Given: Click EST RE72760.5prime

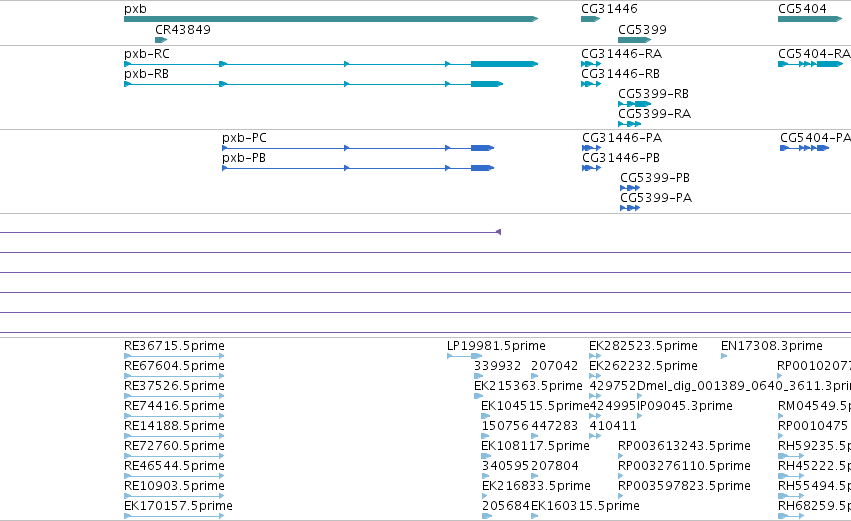Looking at the screenshot, I should (x=174, y=456).
